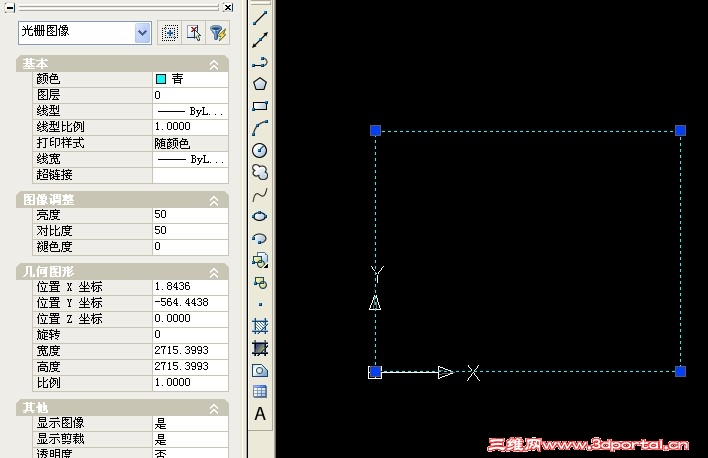This screenshot has height=458, width=708.
Task: Select the Insert Block tool
Action: click(260, 260)
